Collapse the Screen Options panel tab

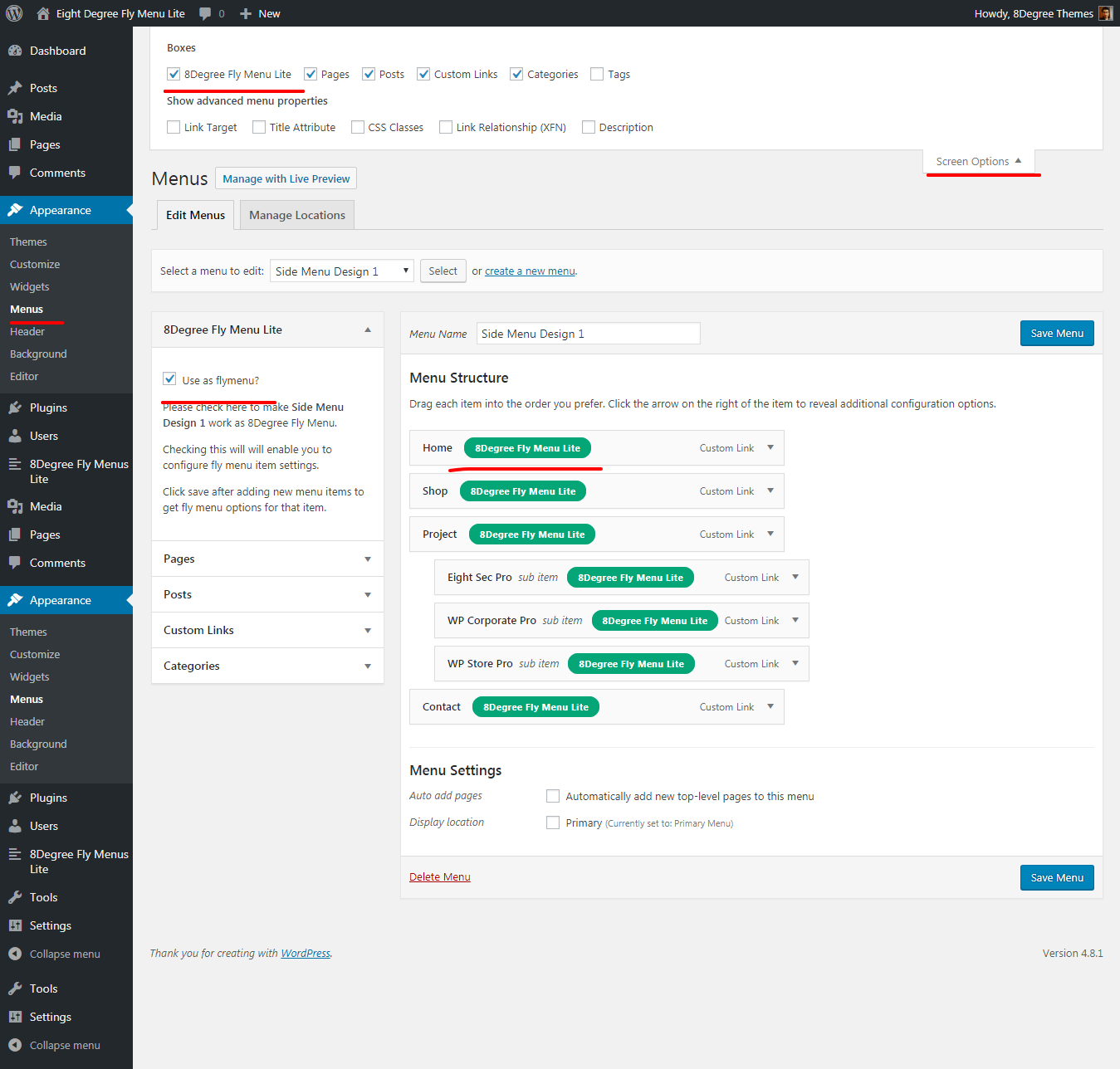pyautogui.click(x=979, y=161)
